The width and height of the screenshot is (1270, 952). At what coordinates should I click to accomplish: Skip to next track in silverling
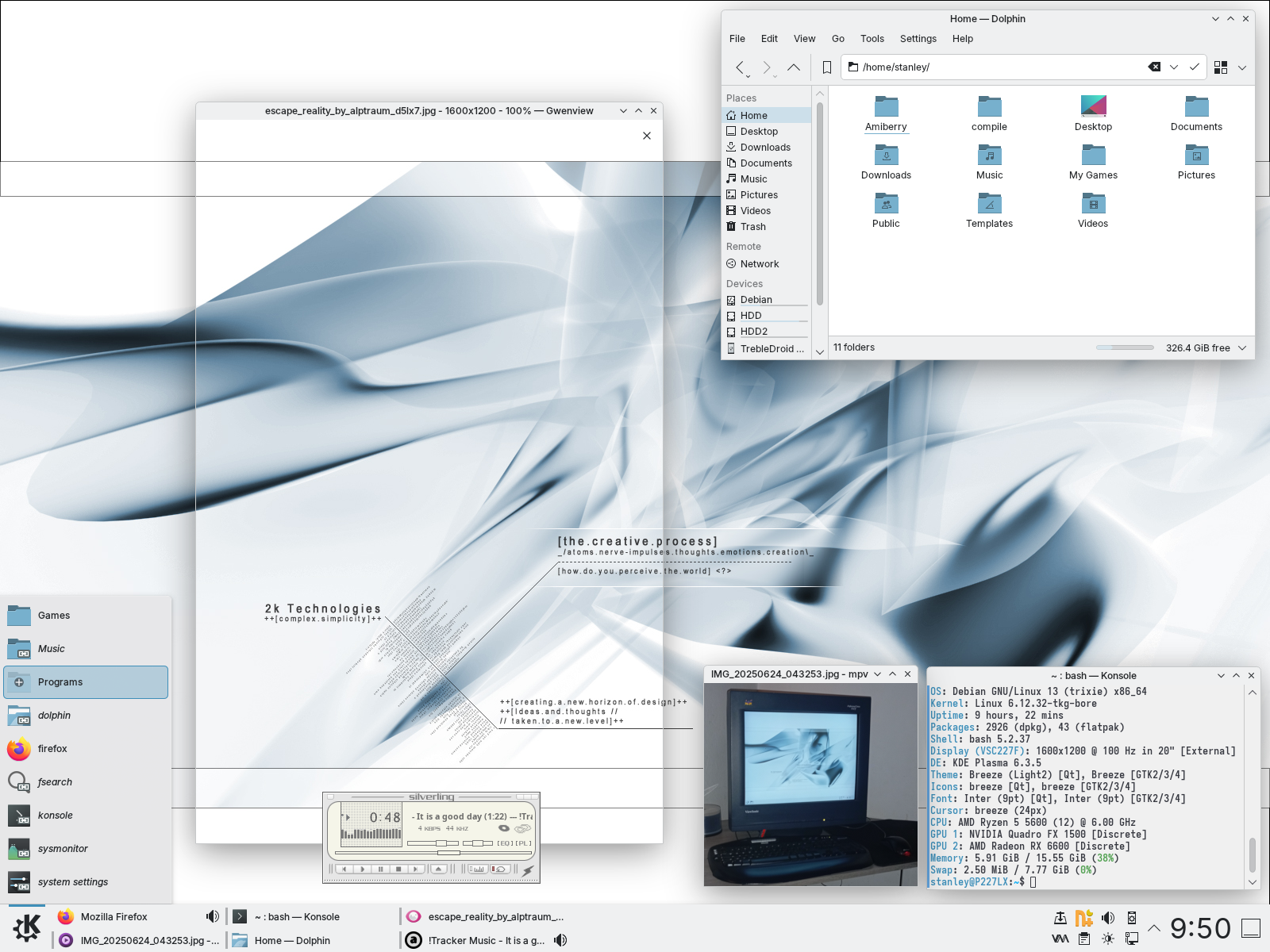415,869
